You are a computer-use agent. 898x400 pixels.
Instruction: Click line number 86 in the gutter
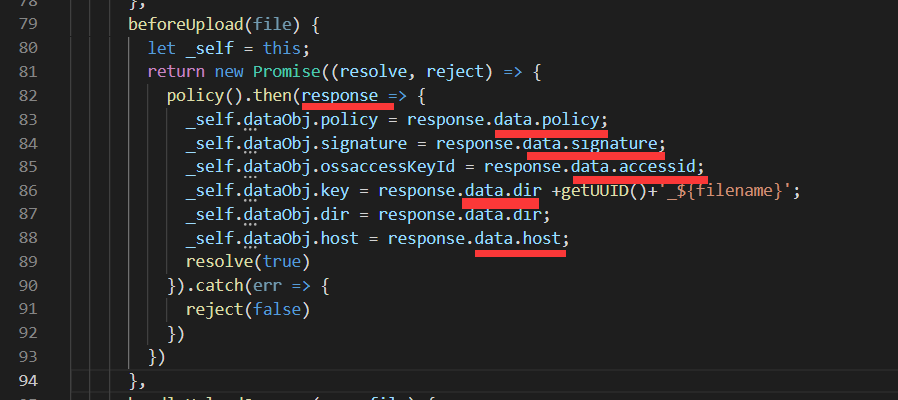[x=28, y=191]
